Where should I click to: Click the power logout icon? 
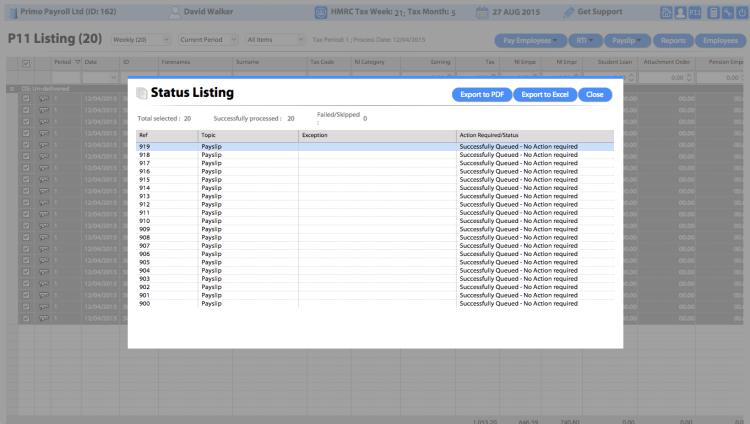coord(742,12)
